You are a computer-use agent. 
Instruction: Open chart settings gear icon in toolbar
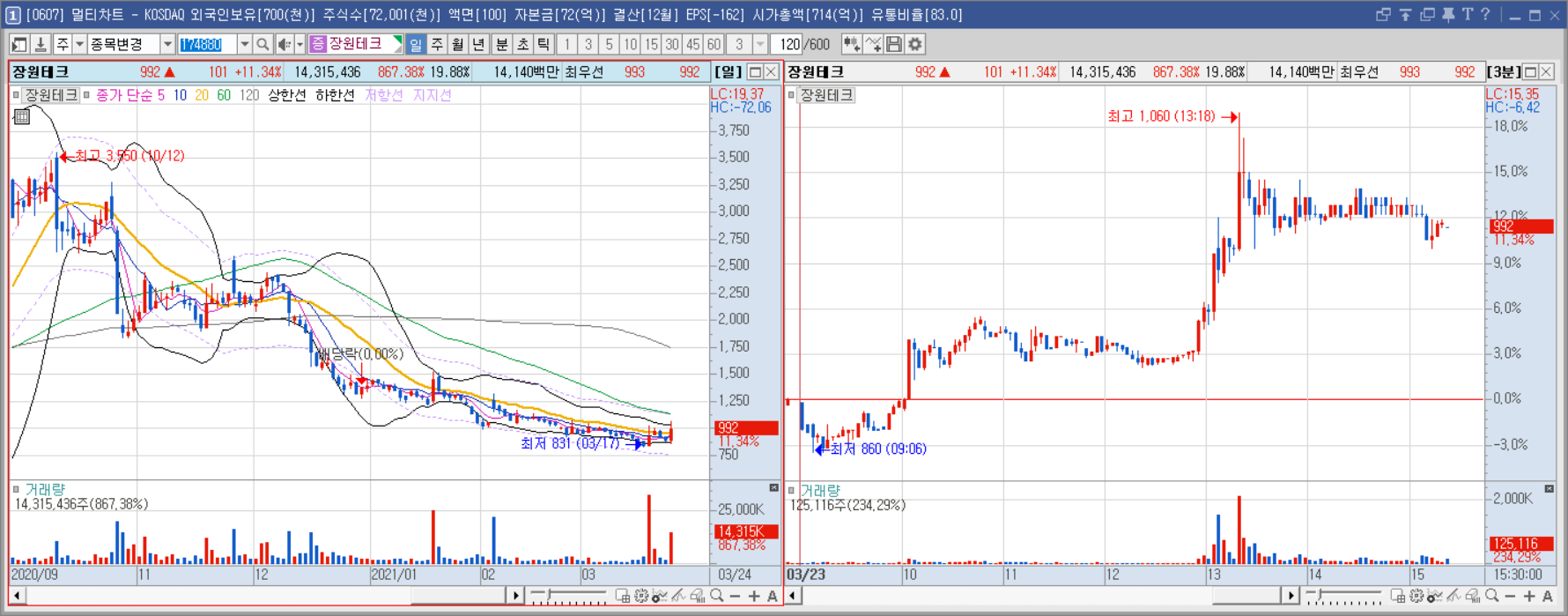coord(915,44)
